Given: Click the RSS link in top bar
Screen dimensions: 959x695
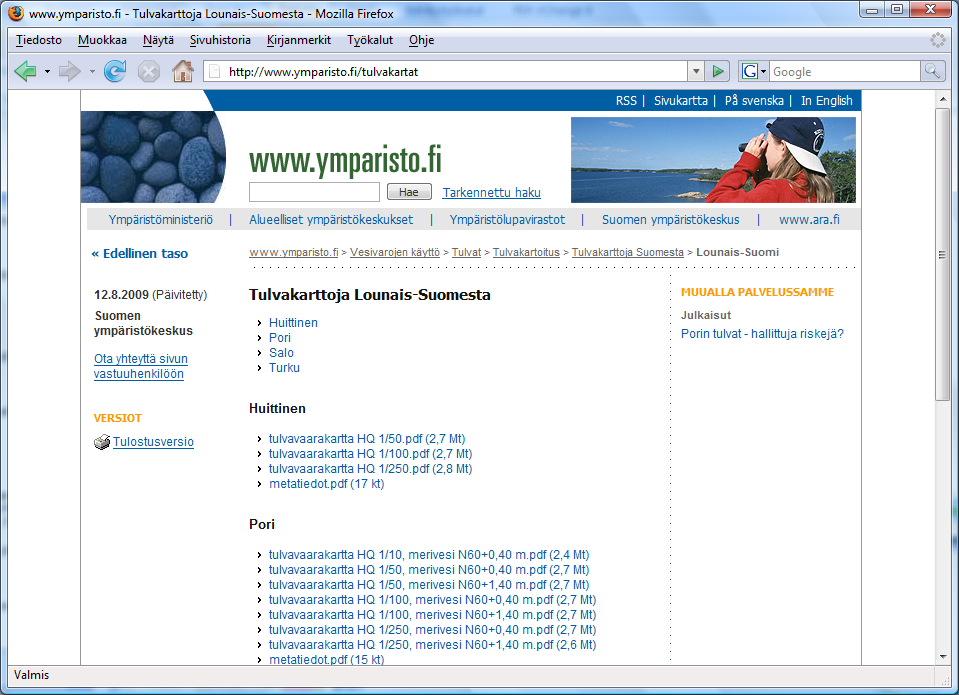Looking at the screenshot, I should (626, 101).
